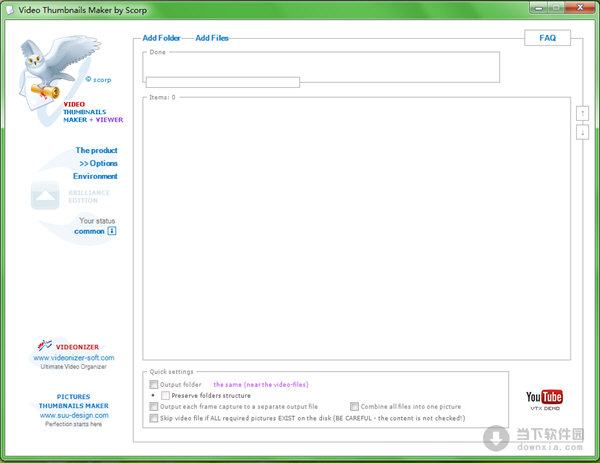Click the Add Folder link
This screenshot has height=463, width=600.
click(161, 38)
